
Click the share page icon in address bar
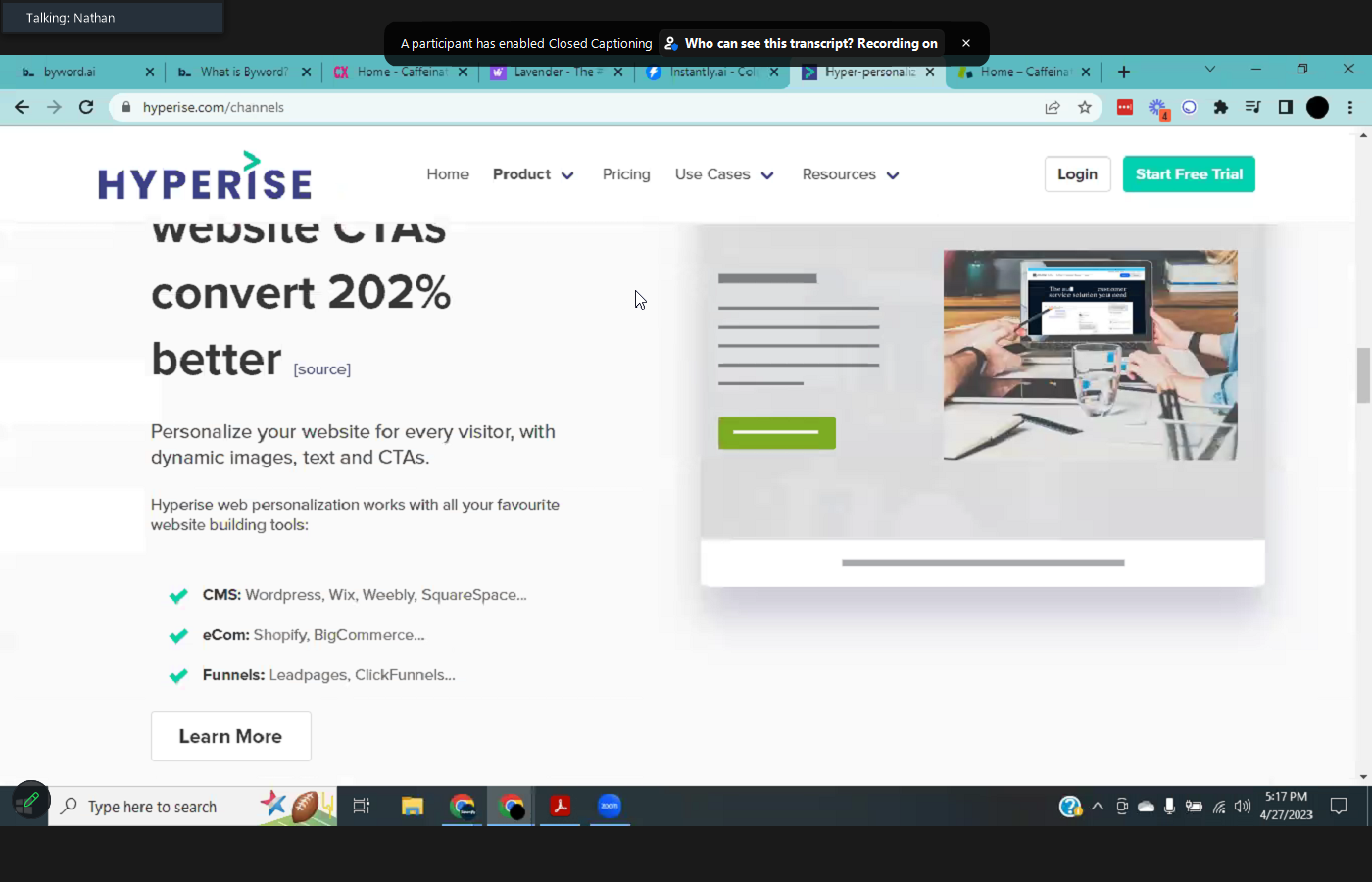click(x=1053, y=107)
